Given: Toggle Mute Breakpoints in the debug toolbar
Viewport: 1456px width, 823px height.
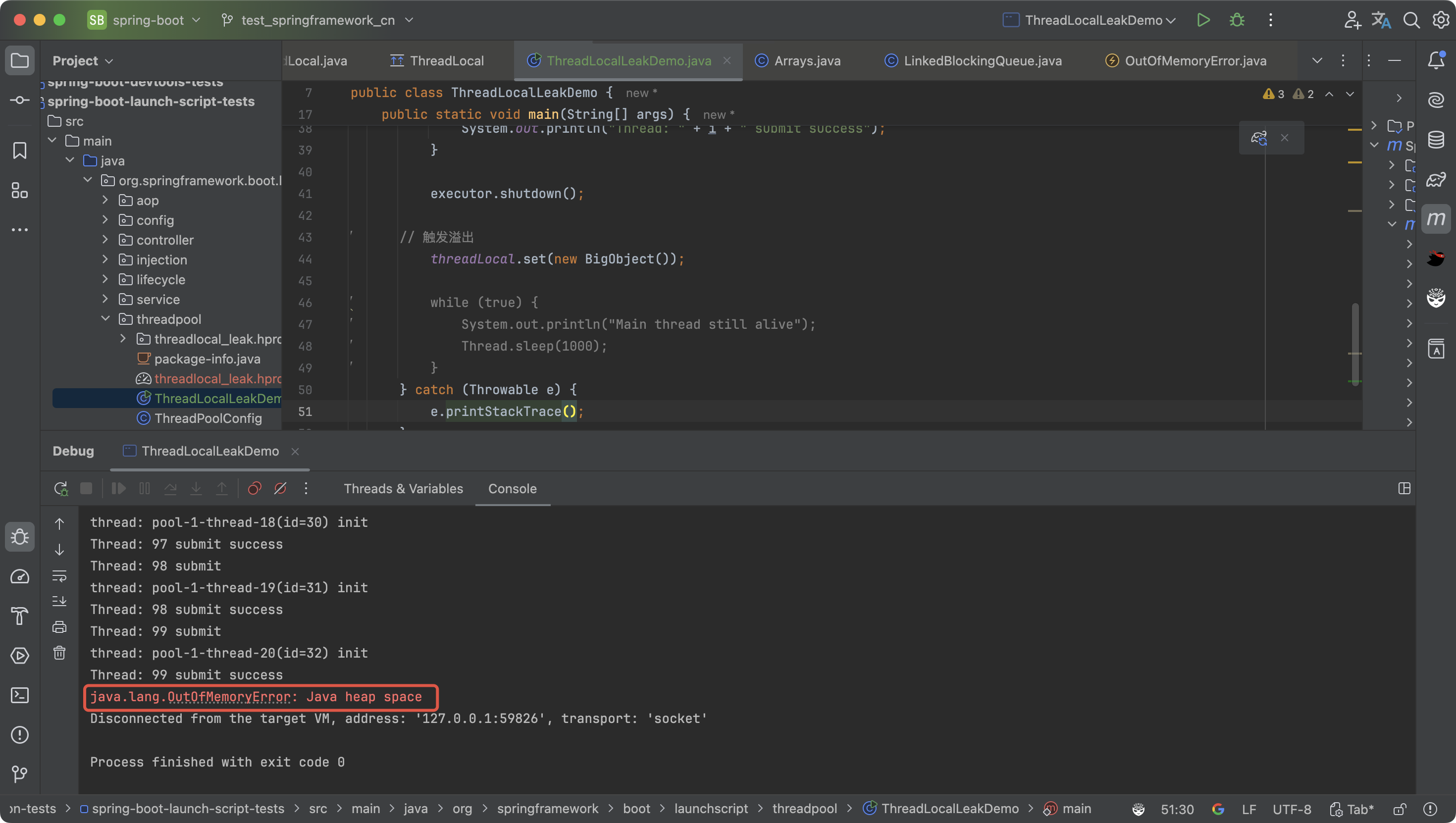Looking at the screenshot, I should click(280, 488).
